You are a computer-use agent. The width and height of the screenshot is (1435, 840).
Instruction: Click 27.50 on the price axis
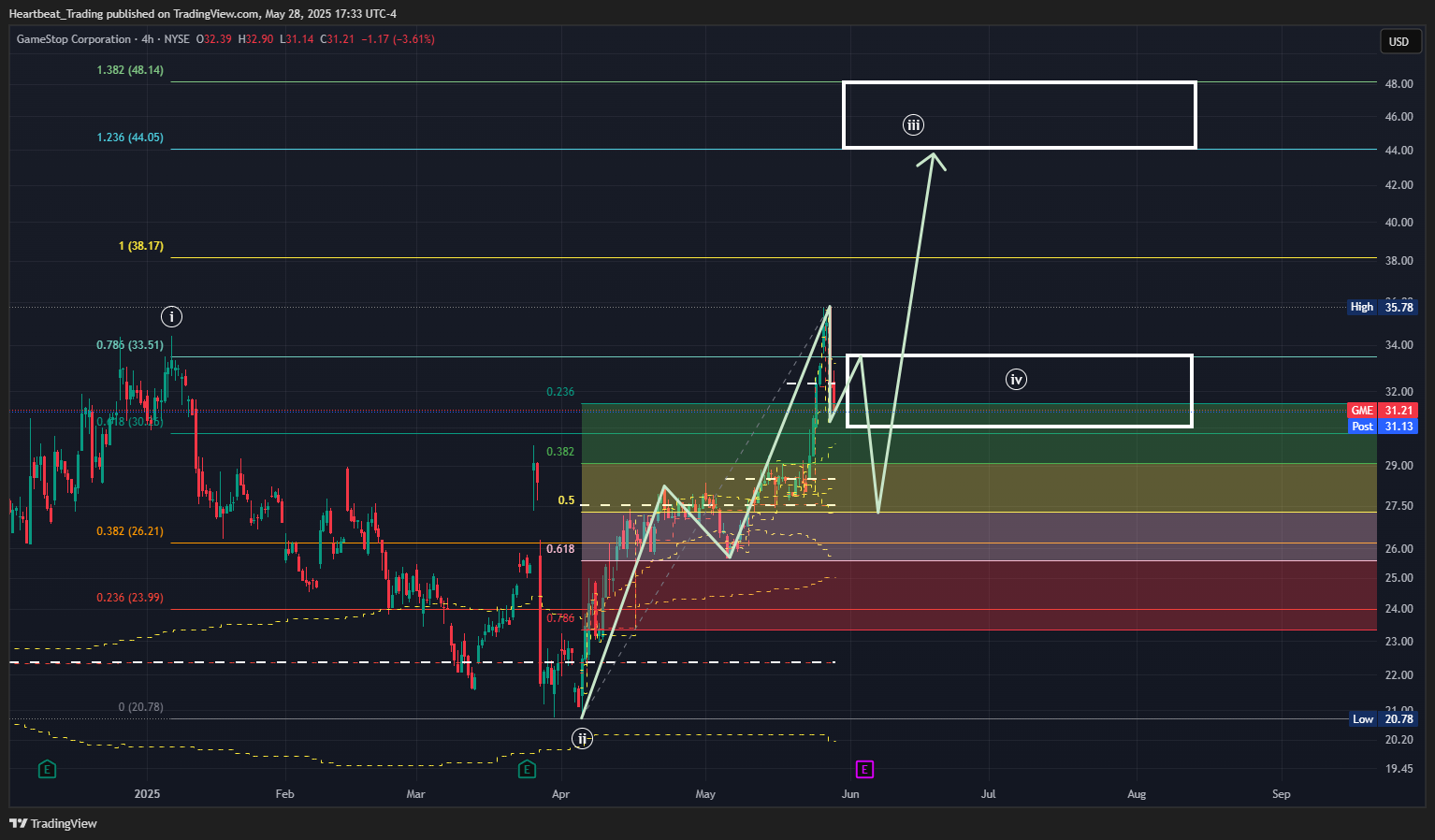pos(1399,506)
